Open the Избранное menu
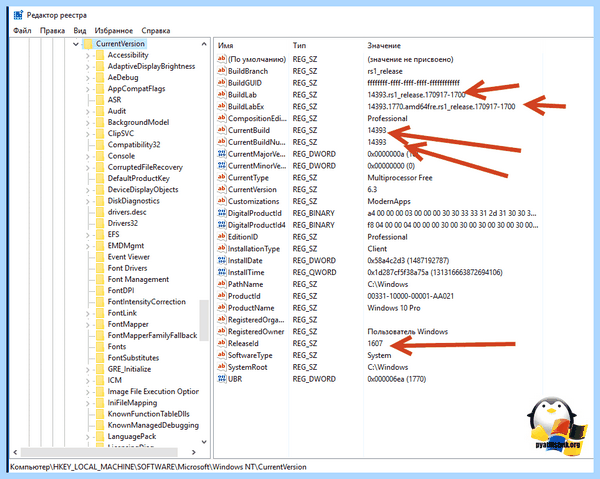600x479 pixels. click(x=114, y=31)
